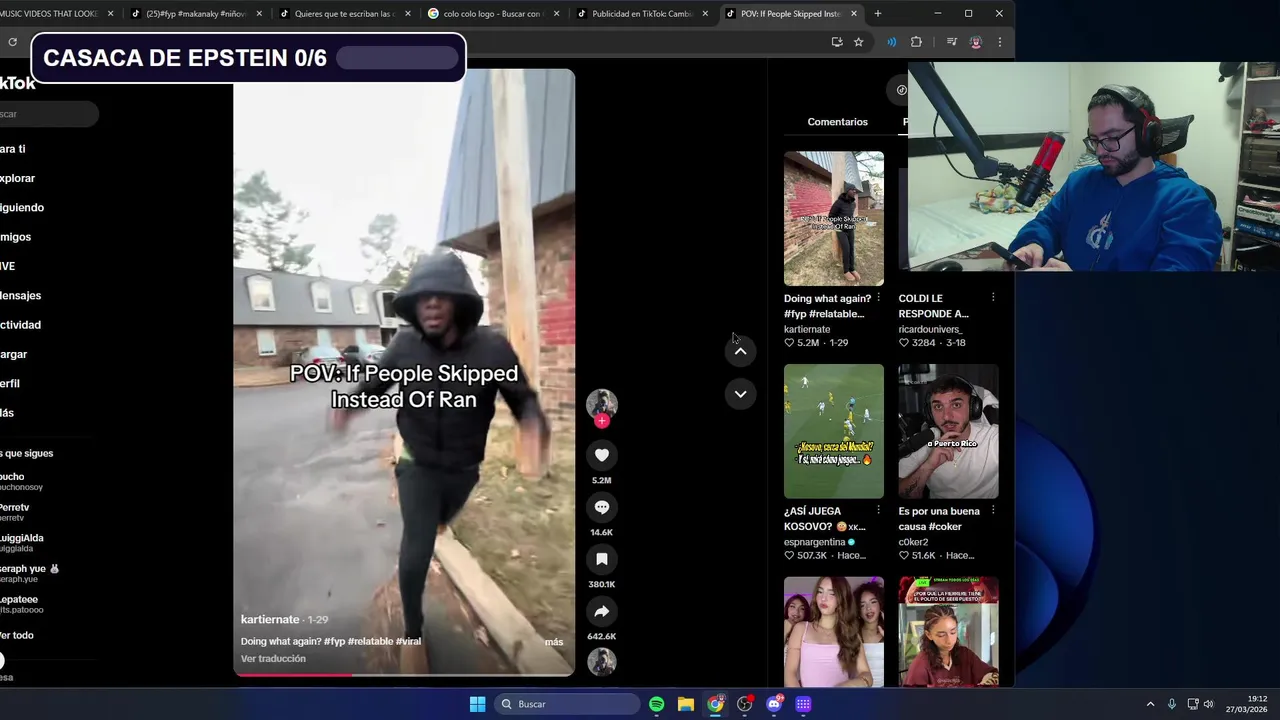
Task: Open the 'LIVE' sidebar item
Action: [x=8, y=266]
